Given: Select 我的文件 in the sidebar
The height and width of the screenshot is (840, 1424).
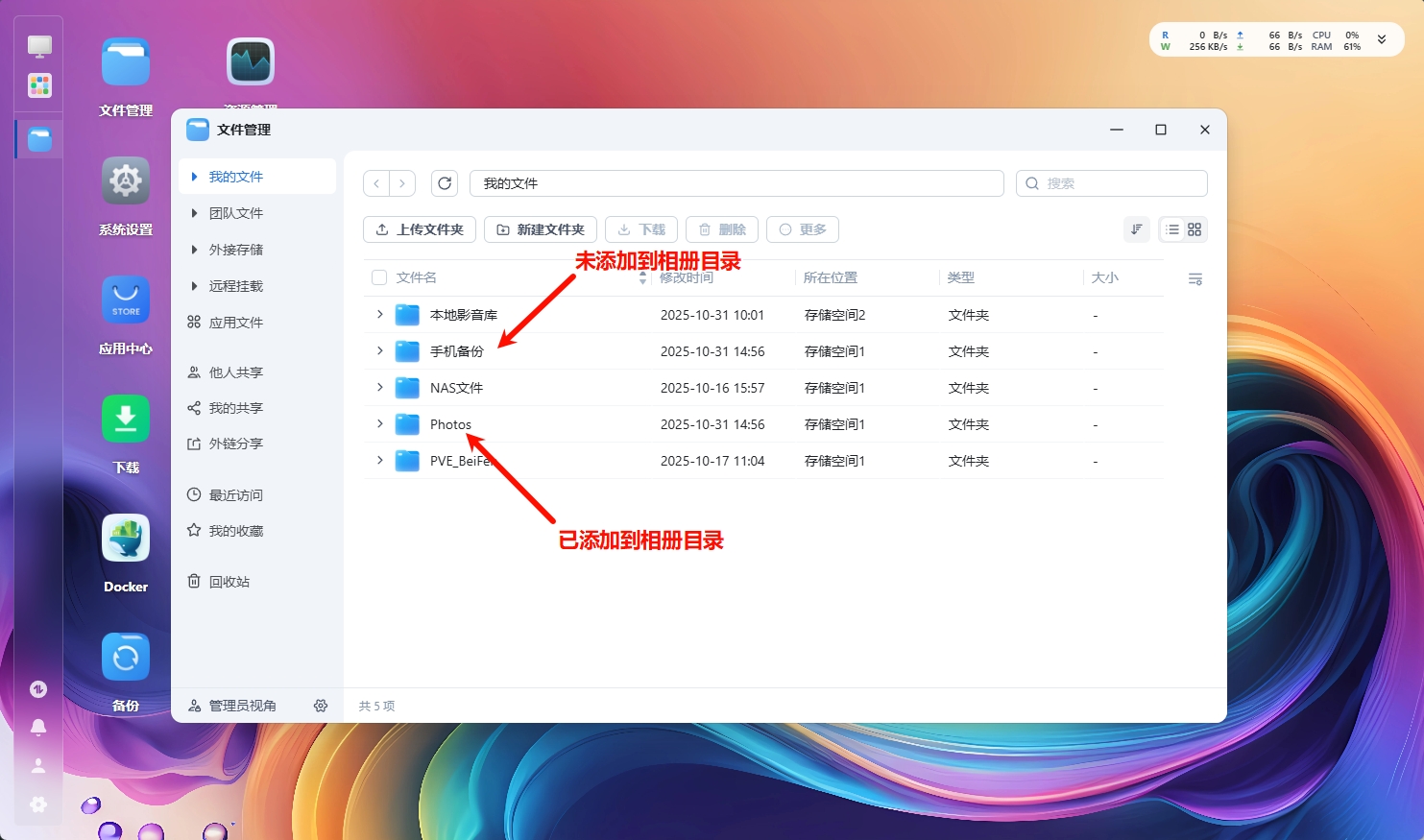Looking at the screenshot, I should pos(257,177).
